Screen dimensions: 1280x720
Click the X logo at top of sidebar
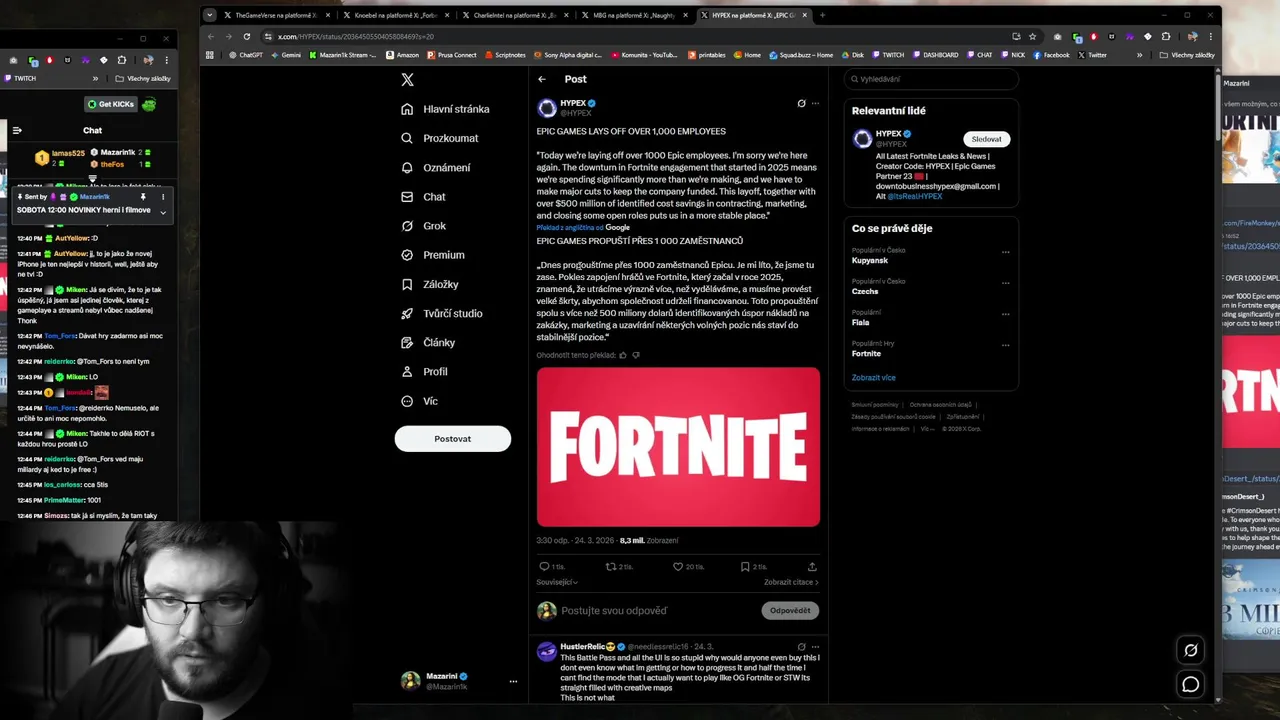point(407,80)
